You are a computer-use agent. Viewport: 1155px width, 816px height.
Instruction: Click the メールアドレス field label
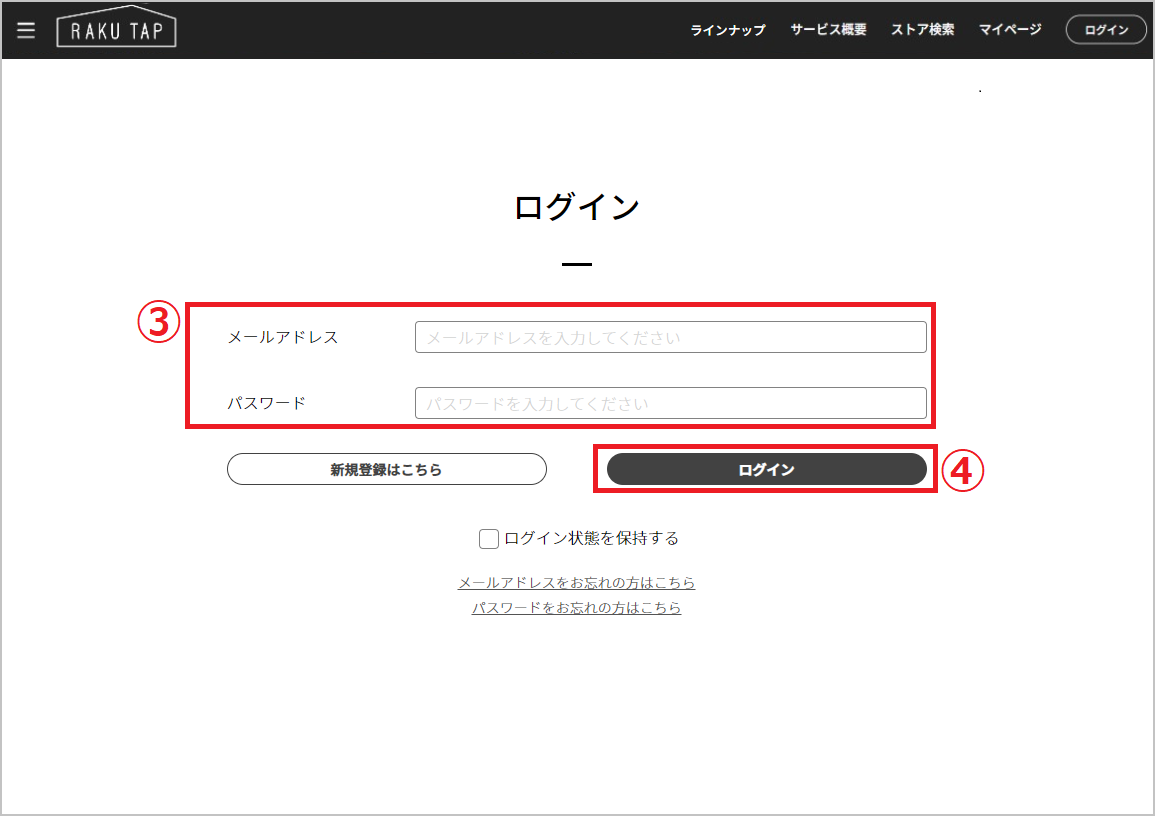[283, 338]
